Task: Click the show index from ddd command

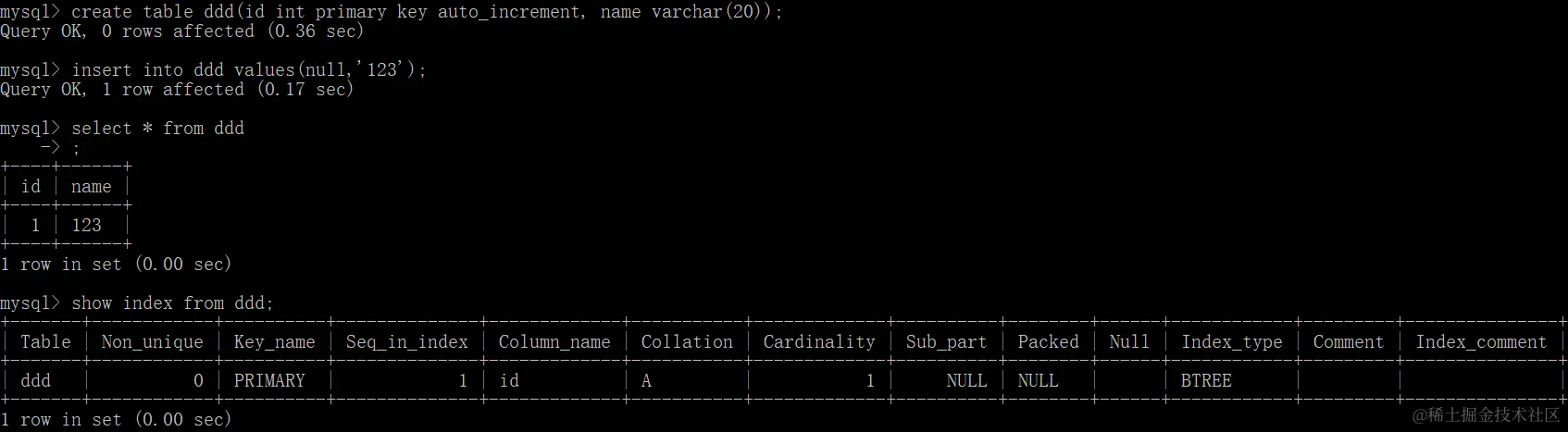Action: 172,302
